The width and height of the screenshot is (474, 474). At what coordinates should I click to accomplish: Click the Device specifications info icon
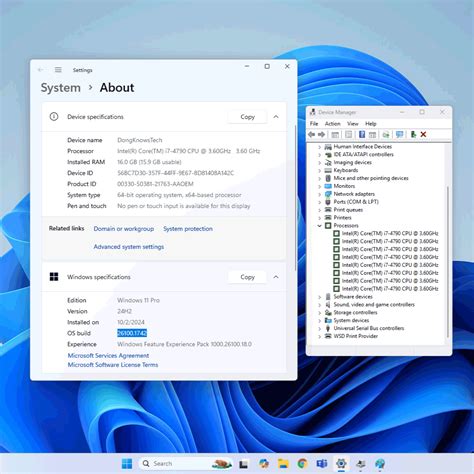coord(54,116)
